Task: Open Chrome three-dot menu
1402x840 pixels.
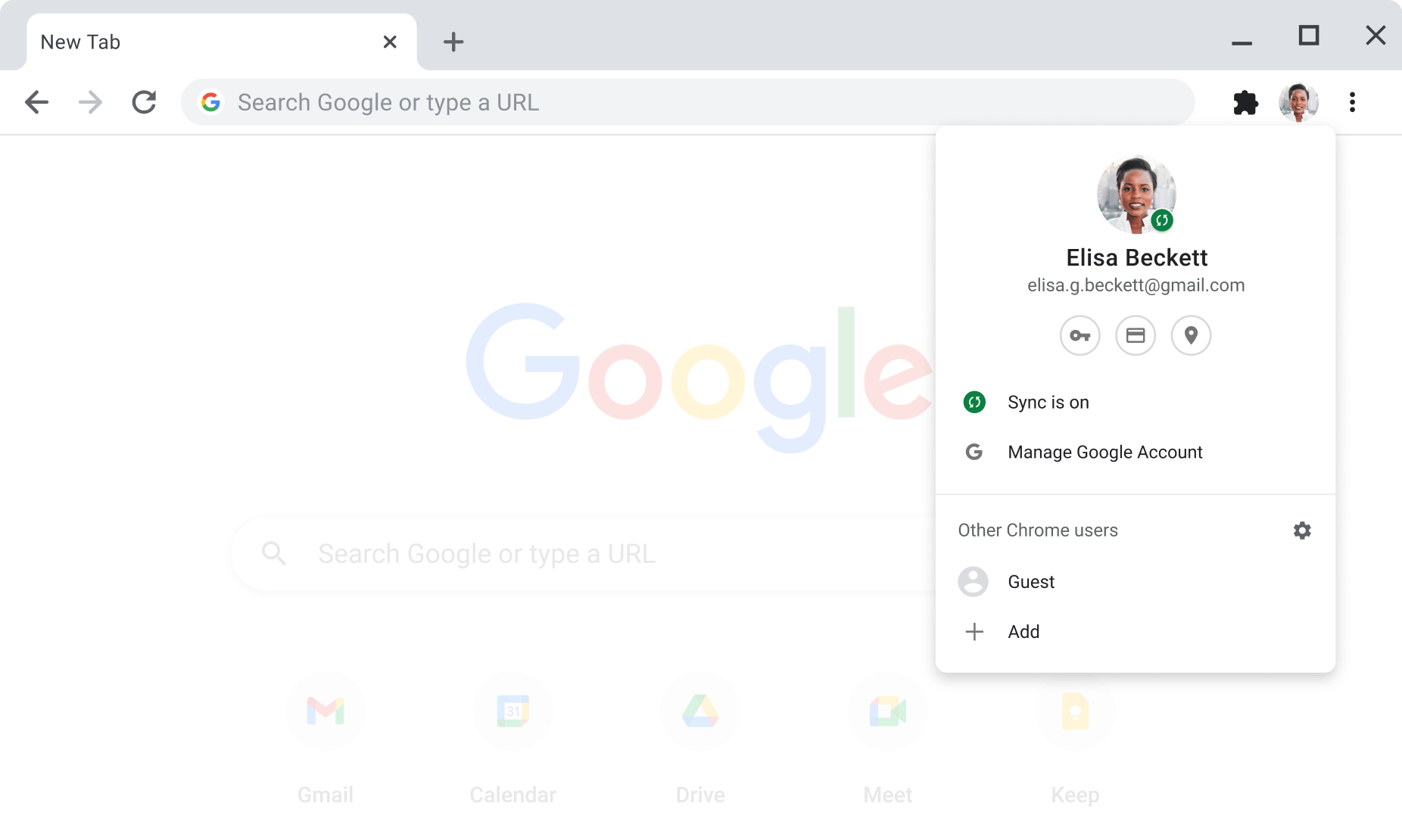Action: click(1352, 102)
